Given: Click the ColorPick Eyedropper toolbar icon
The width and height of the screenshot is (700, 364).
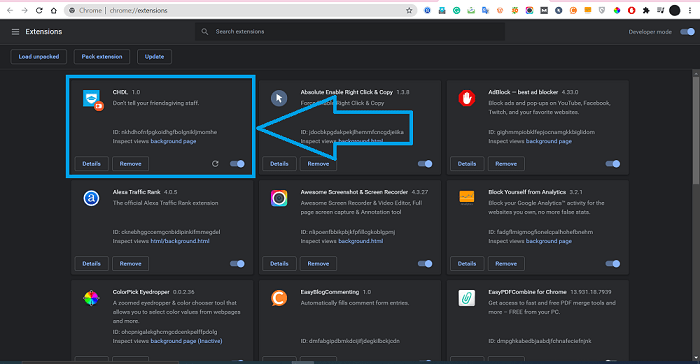Looking at the screenshot, I should click(617, 10).
